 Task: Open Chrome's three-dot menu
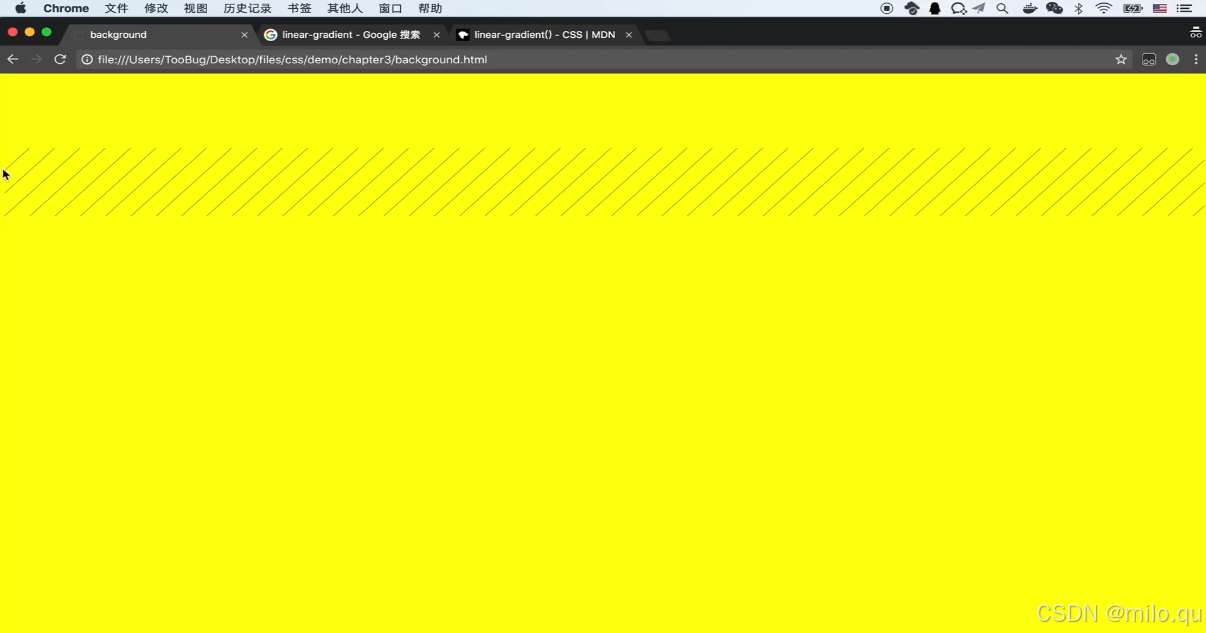[x=1196, y=60]
